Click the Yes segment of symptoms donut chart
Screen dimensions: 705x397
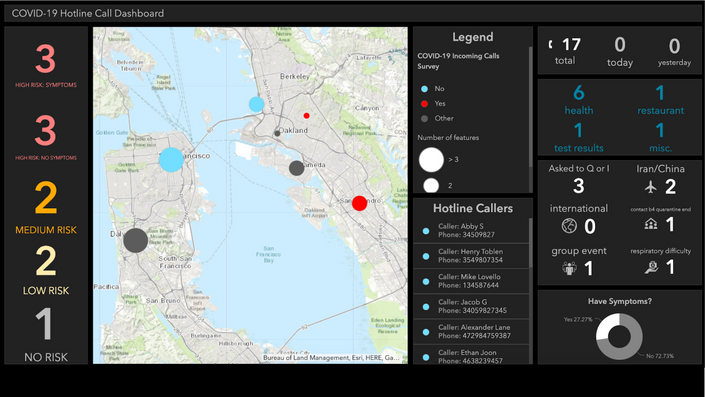606,327
